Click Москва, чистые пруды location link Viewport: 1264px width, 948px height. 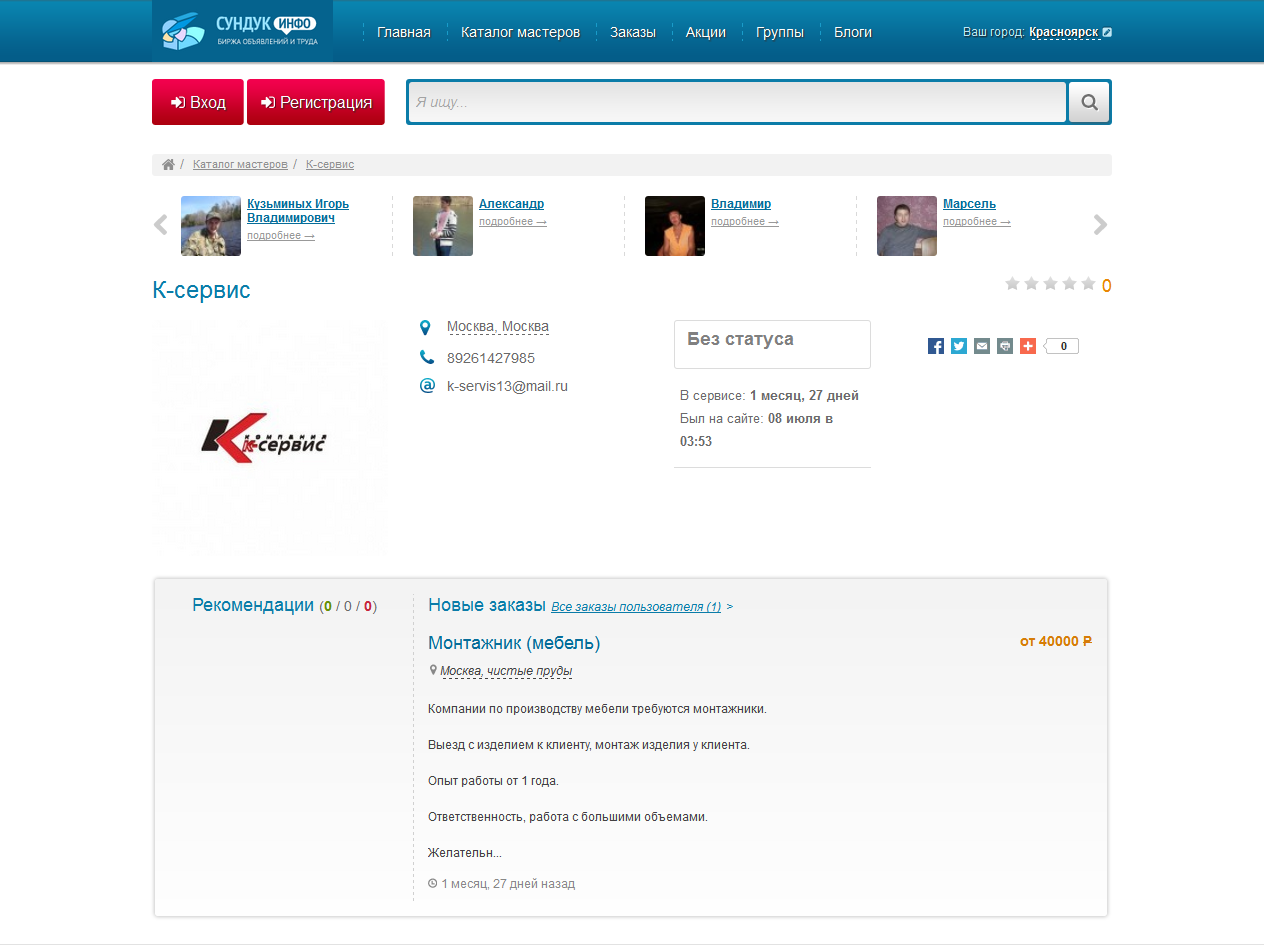point(506,671)
